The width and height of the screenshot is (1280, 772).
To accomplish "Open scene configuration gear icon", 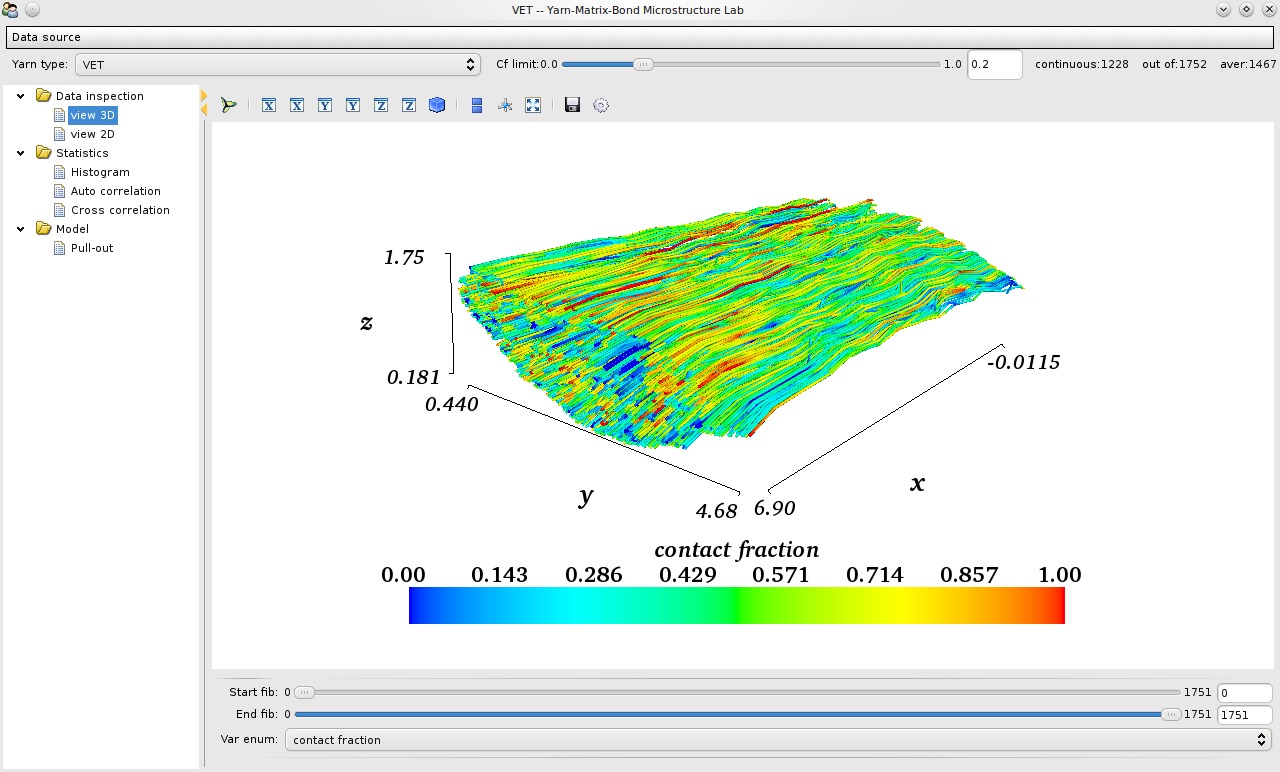I will [x=601, y=105].
